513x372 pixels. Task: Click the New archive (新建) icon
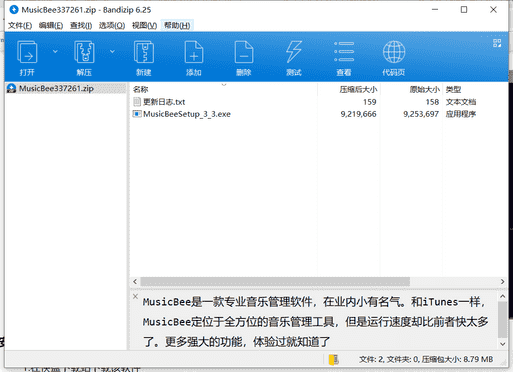pyautogui.click(x=144, y=52)
